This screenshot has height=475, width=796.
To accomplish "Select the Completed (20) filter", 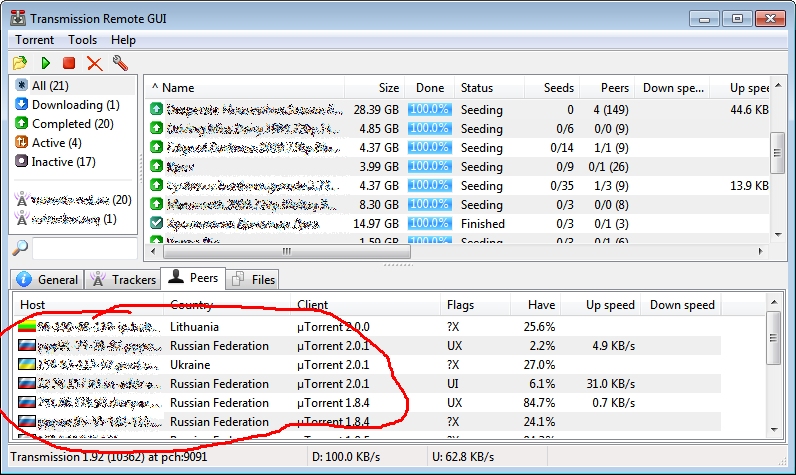I will coord(74,123).
